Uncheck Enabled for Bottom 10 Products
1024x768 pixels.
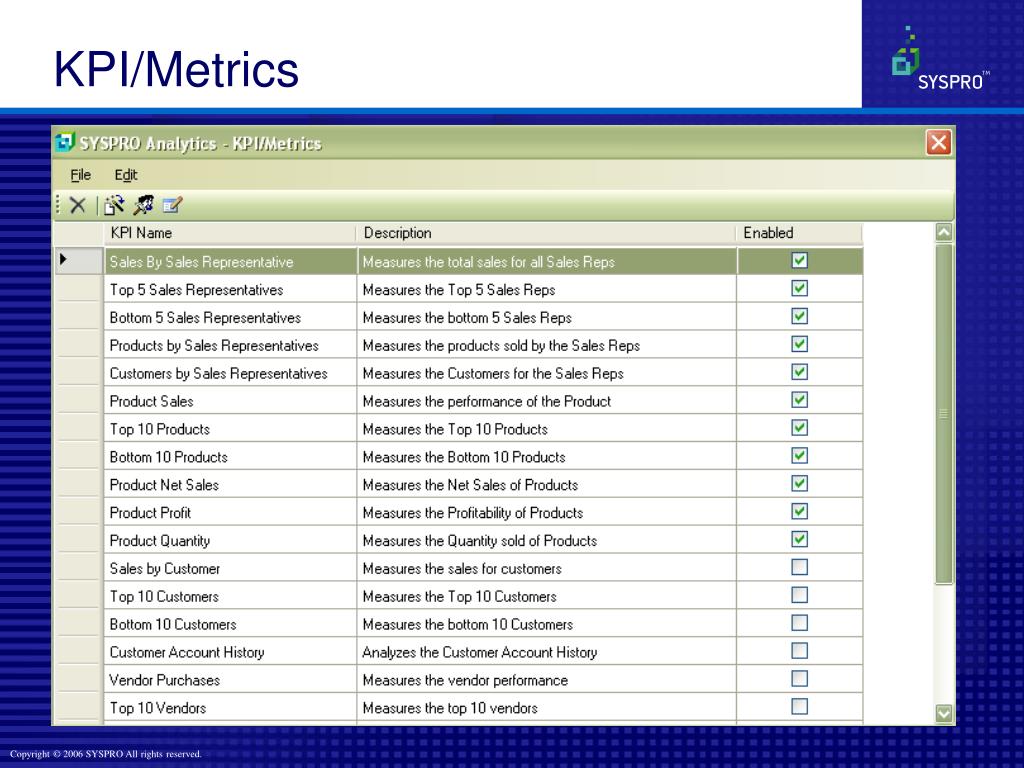pos(799,455)
